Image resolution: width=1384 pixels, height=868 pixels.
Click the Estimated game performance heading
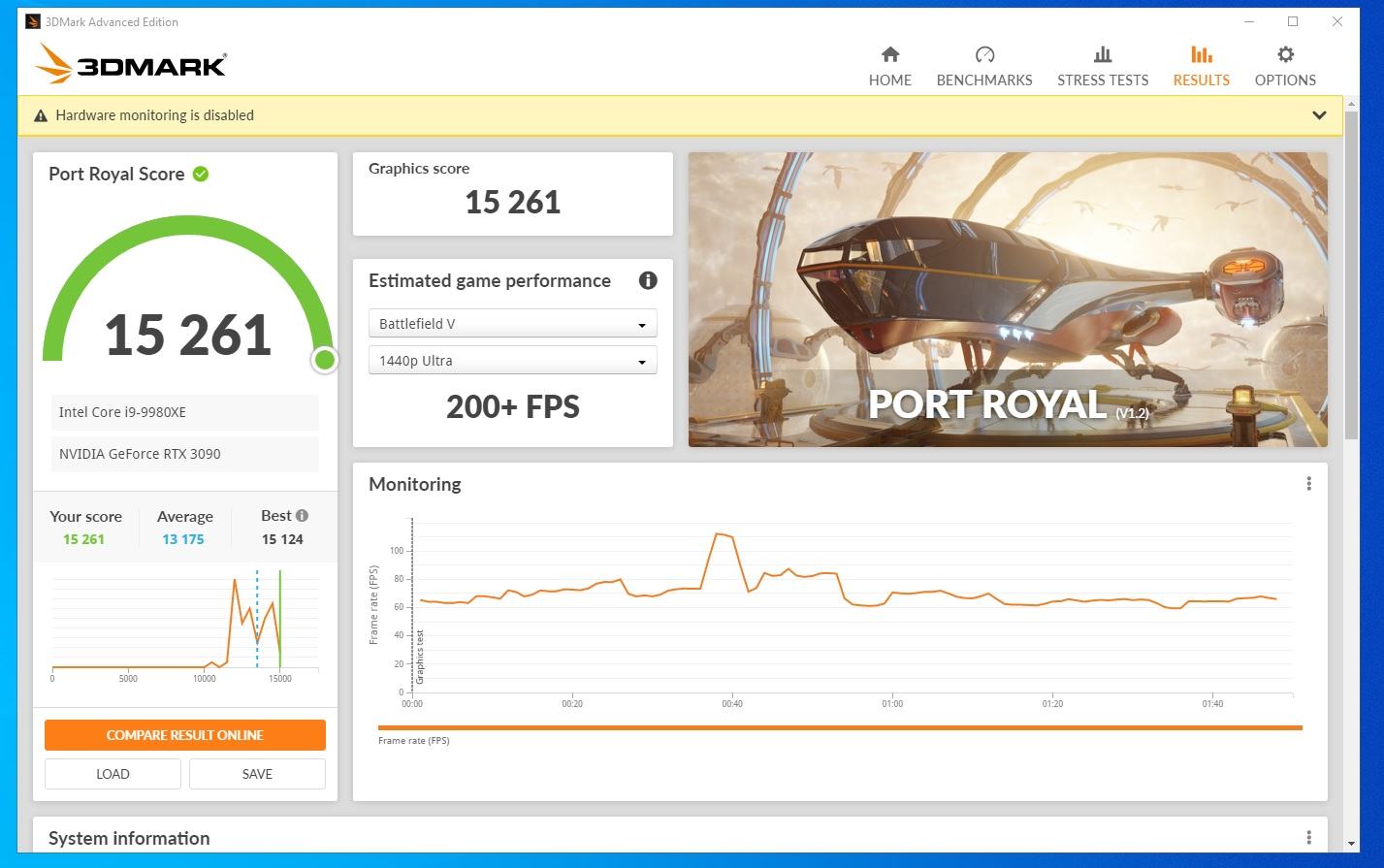[490, 280]
